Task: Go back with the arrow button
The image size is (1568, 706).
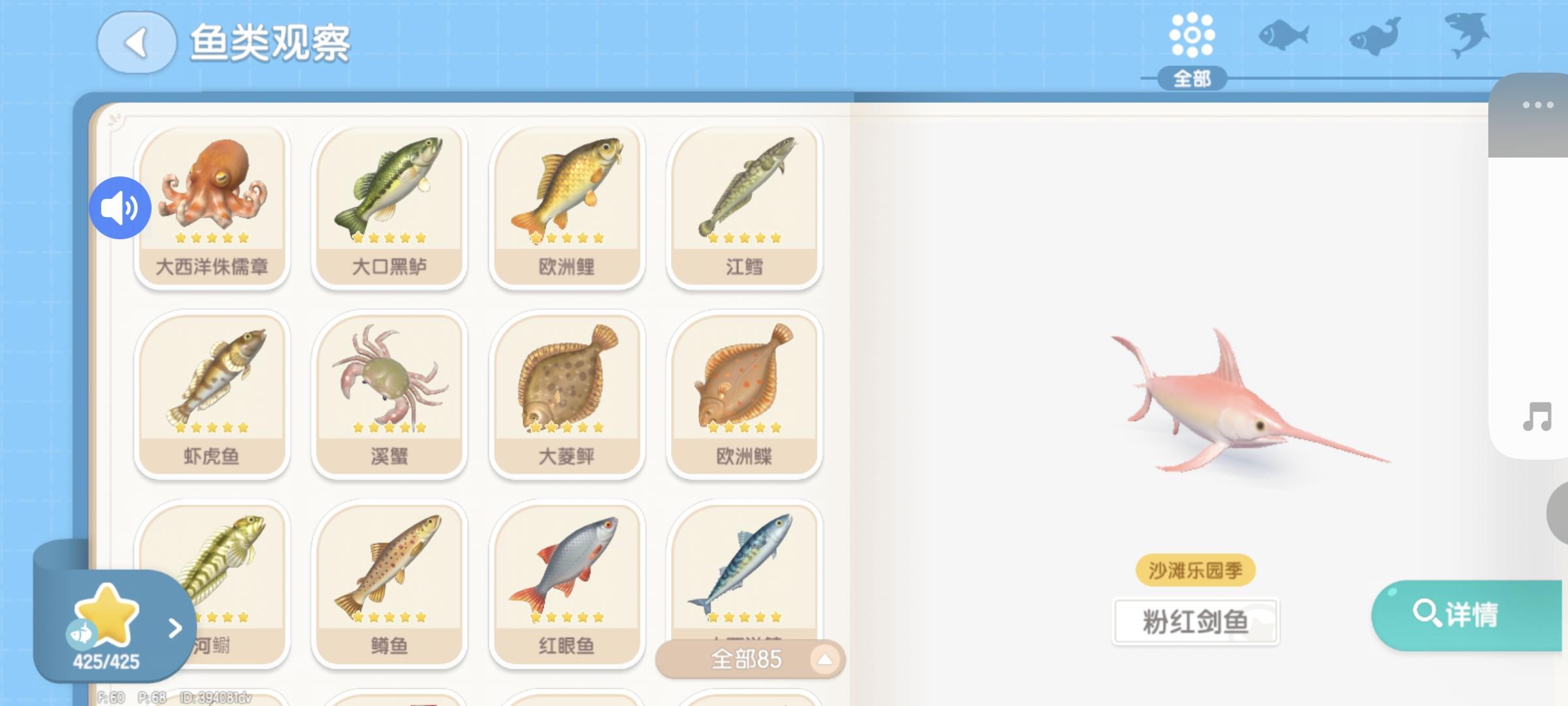Action: [137, 42]
